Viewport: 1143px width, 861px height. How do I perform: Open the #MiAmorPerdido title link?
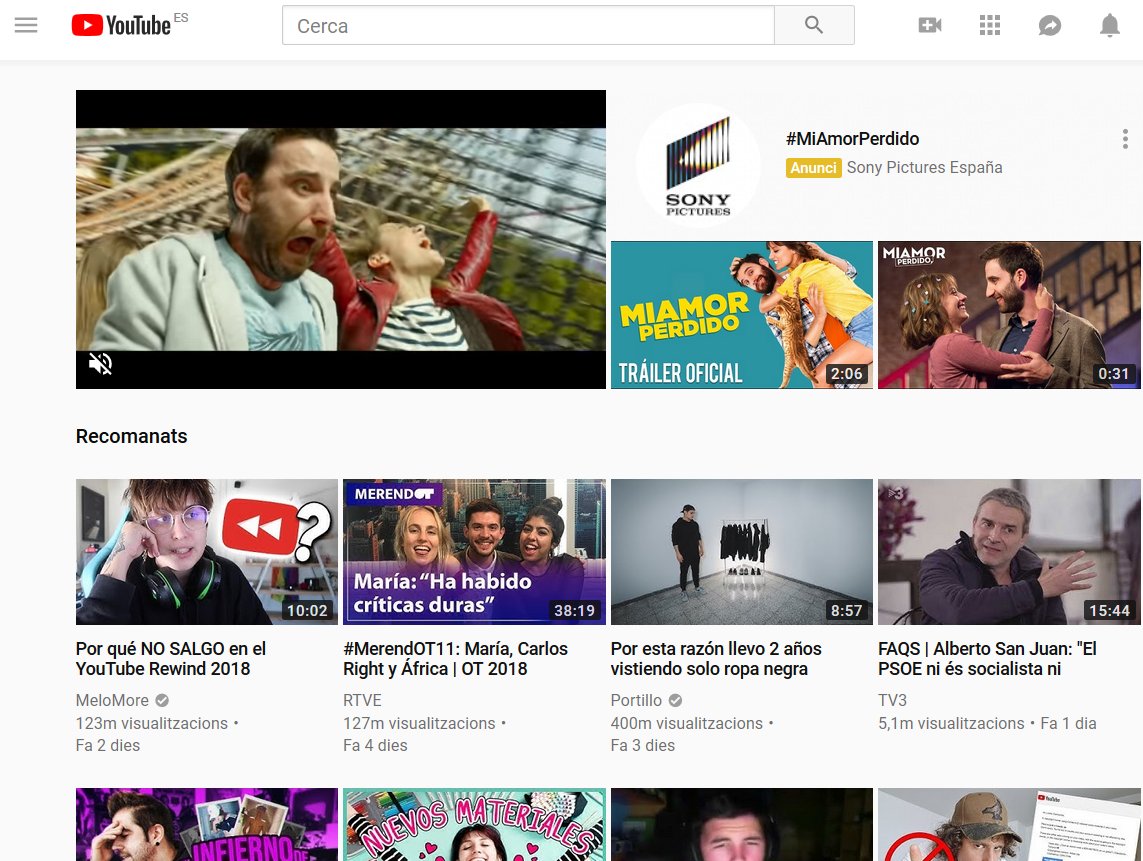coord(852,139)
